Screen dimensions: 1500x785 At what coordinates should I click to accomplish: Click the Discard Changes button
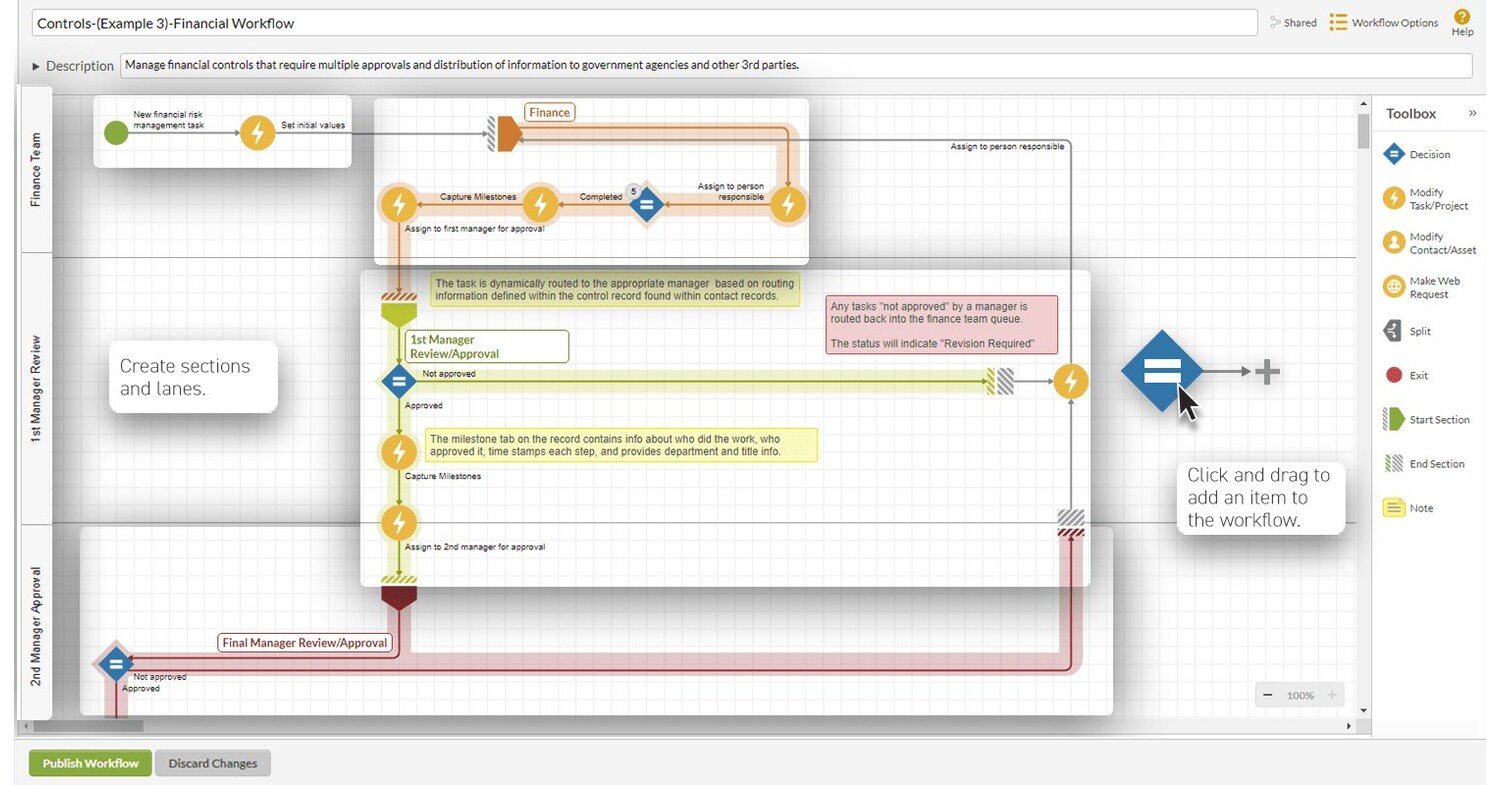[x=212, y=763]
